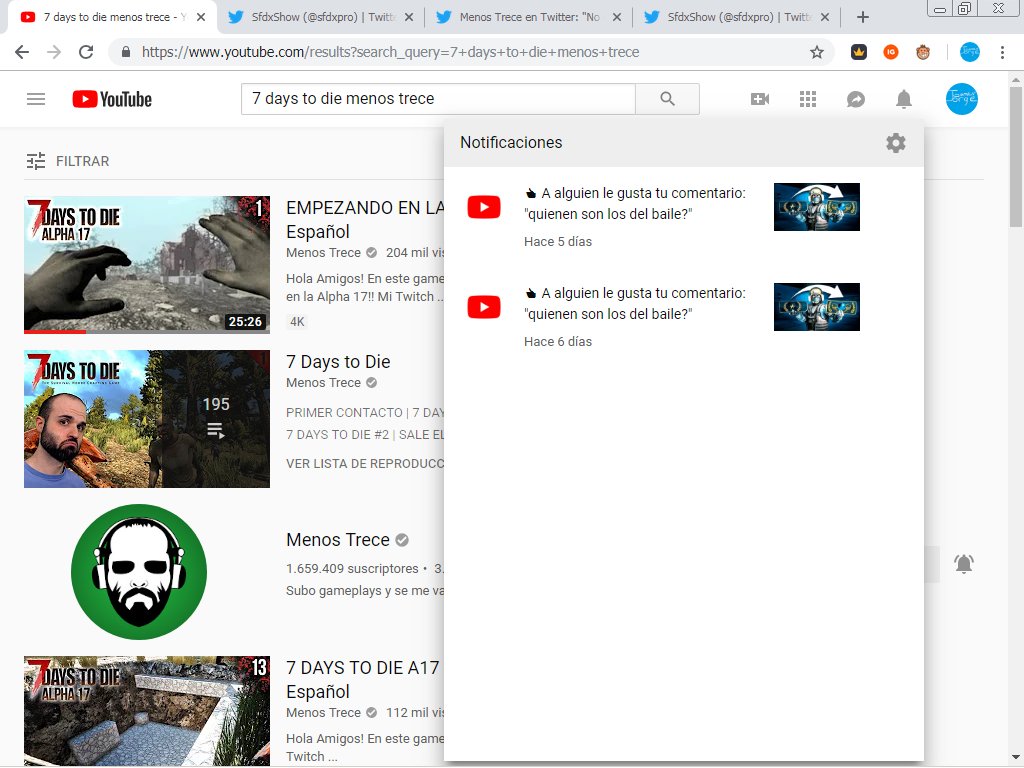Switch to the YouTube 7 days to die tab

click(111, 17)
